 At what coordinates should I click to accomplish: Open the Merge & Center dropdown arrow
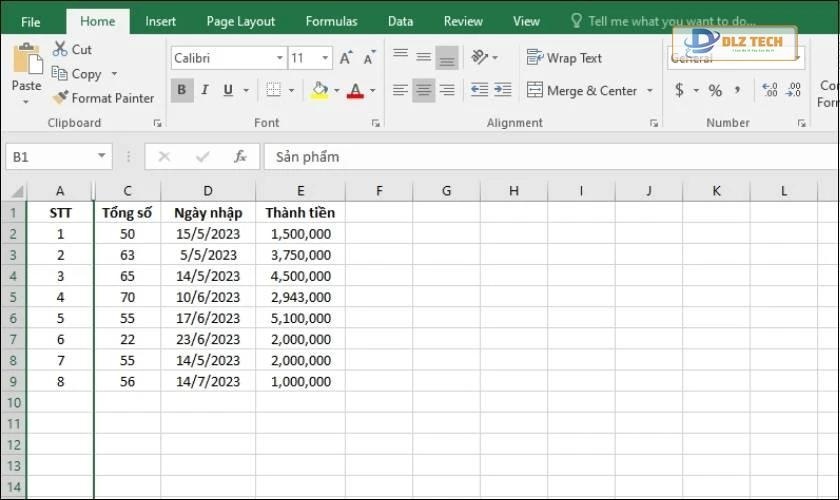pyautogui.click(x=650, y=90)
